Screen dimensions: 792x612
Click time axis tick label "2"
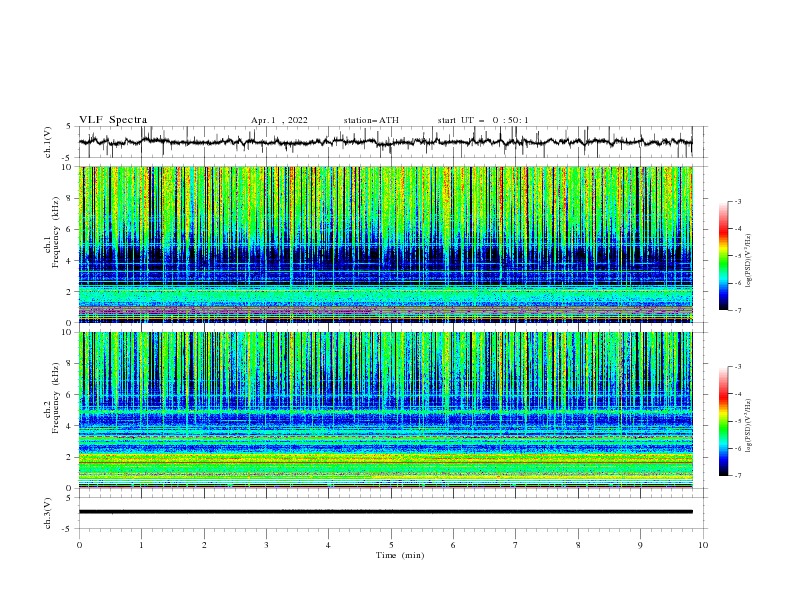point(204,545)
